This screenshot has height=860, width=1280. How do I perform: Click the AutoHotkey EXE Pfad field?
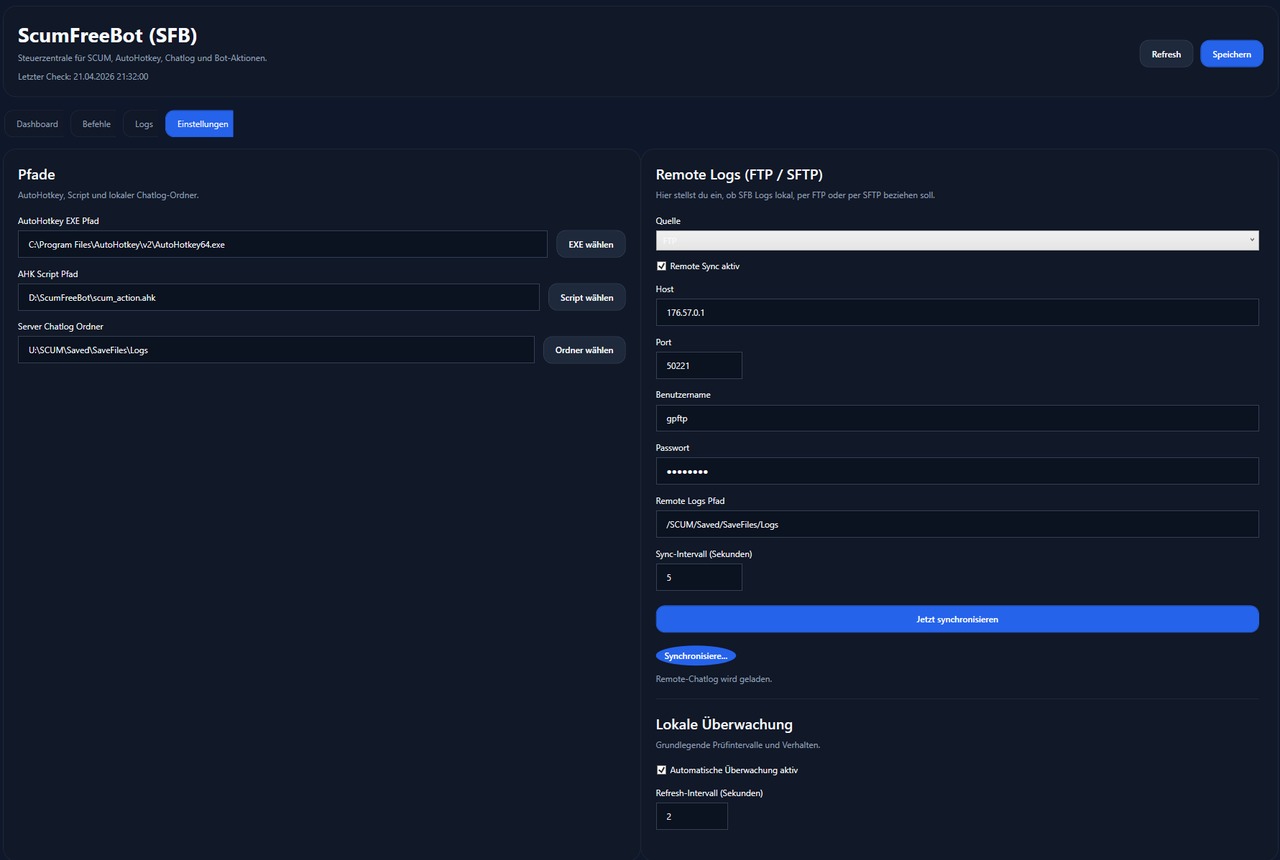282,244
